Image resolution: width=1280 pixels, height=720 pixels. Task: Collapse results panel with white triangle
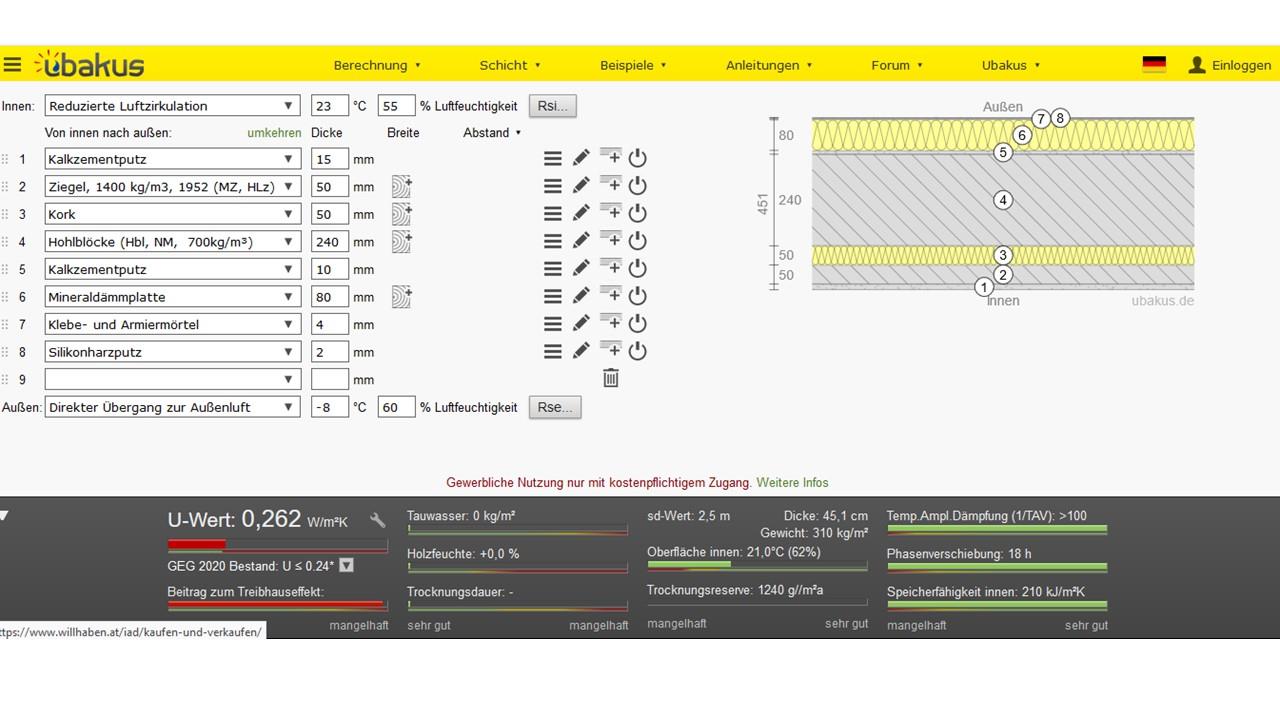tap(5, 516)
